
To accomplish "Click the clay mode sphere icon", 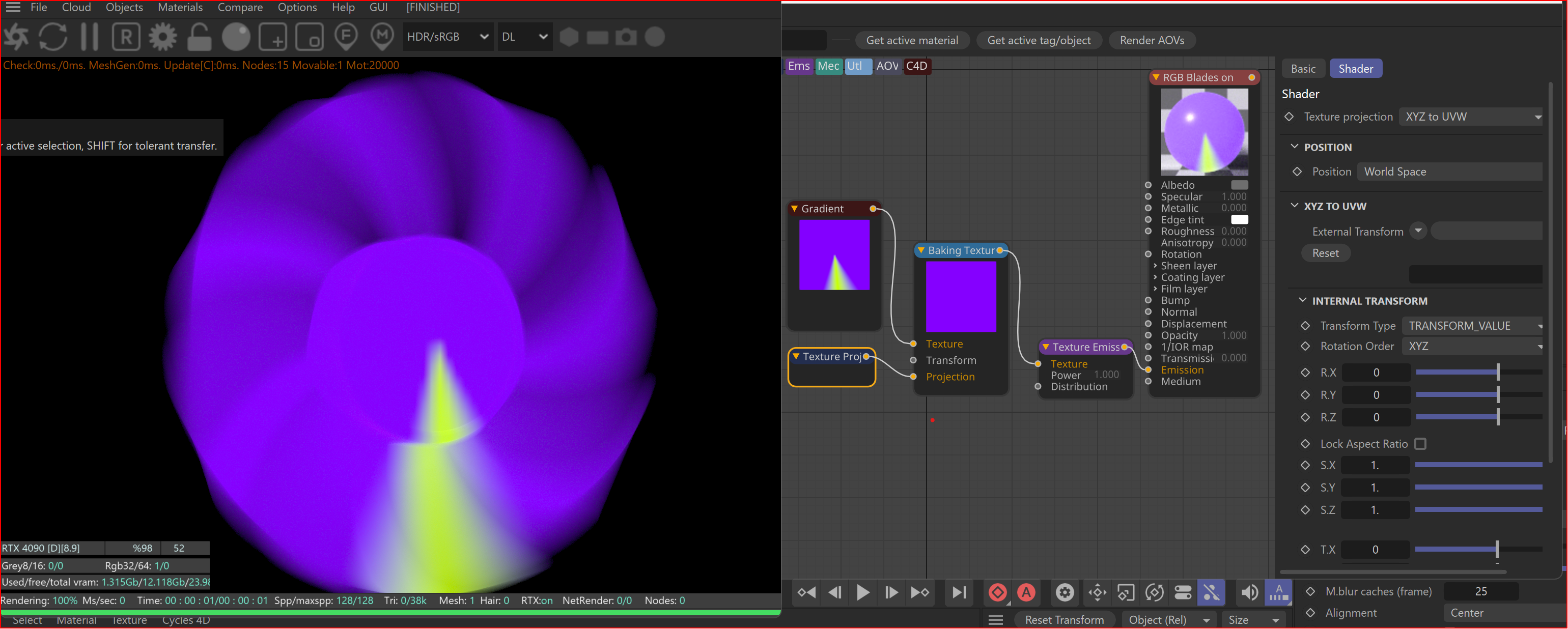I will [x=236, y=37].
